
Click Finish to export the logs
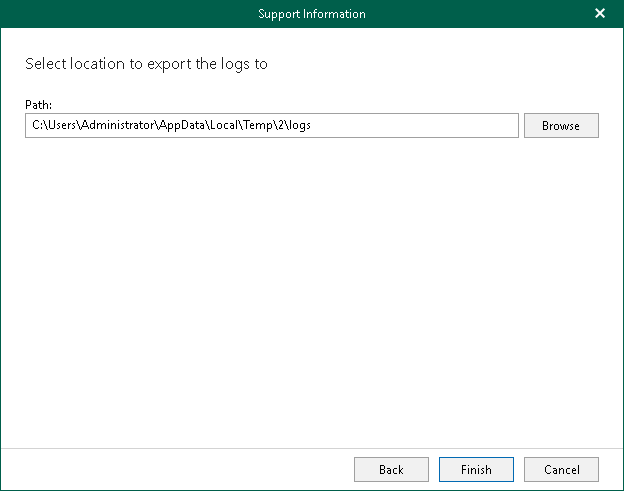[x=476, y=470]
